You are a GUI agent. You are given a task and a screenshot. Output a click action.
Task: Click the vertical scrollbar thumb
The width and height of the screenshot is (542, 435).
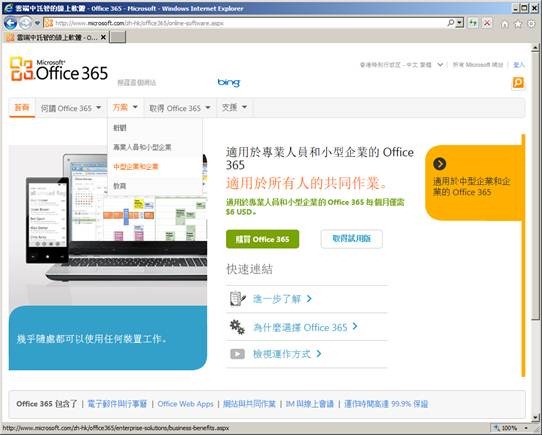535,186
